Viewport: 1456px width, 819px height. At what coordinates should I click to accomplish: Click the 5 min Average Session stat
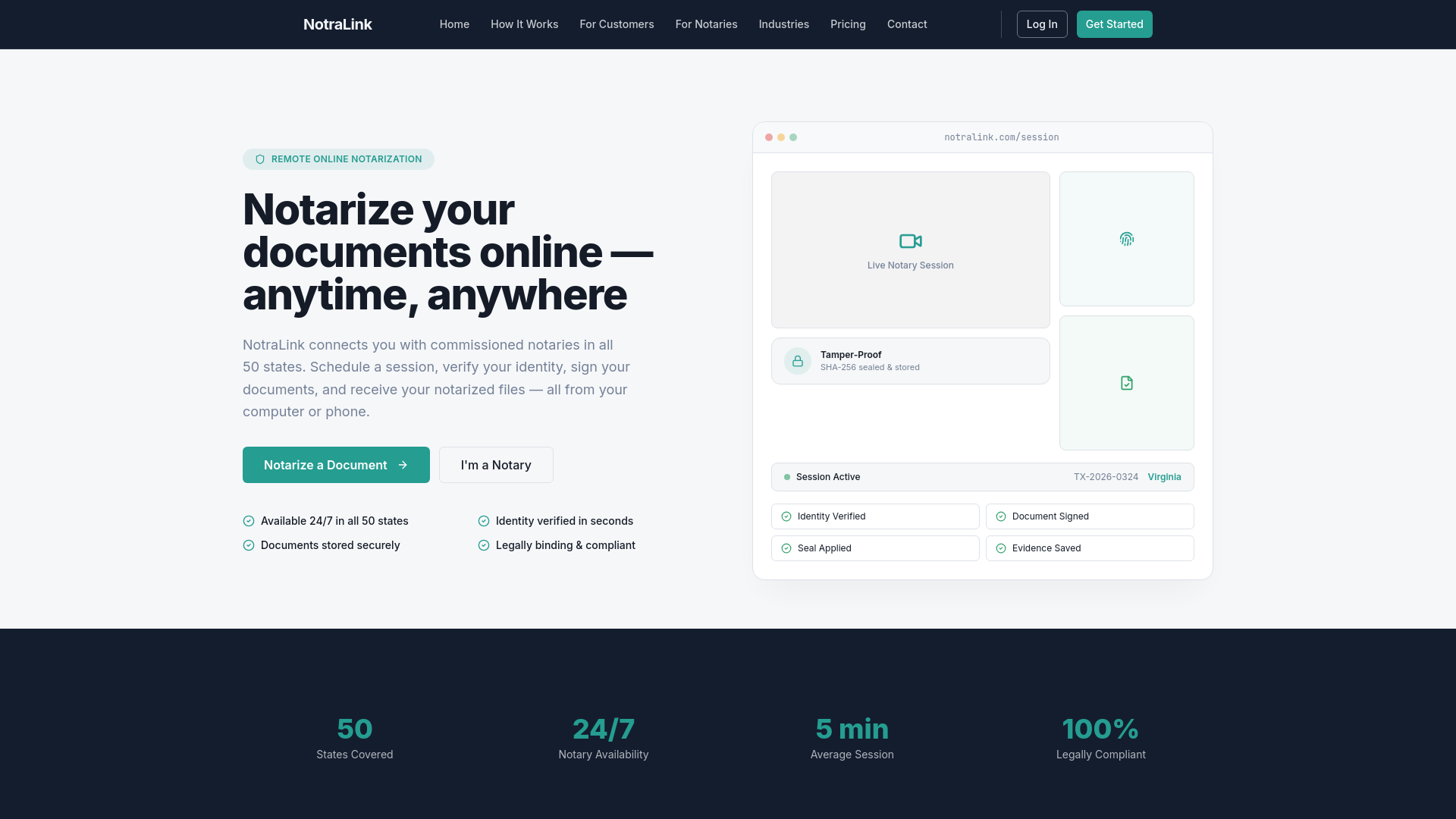[x=852, y=738]
